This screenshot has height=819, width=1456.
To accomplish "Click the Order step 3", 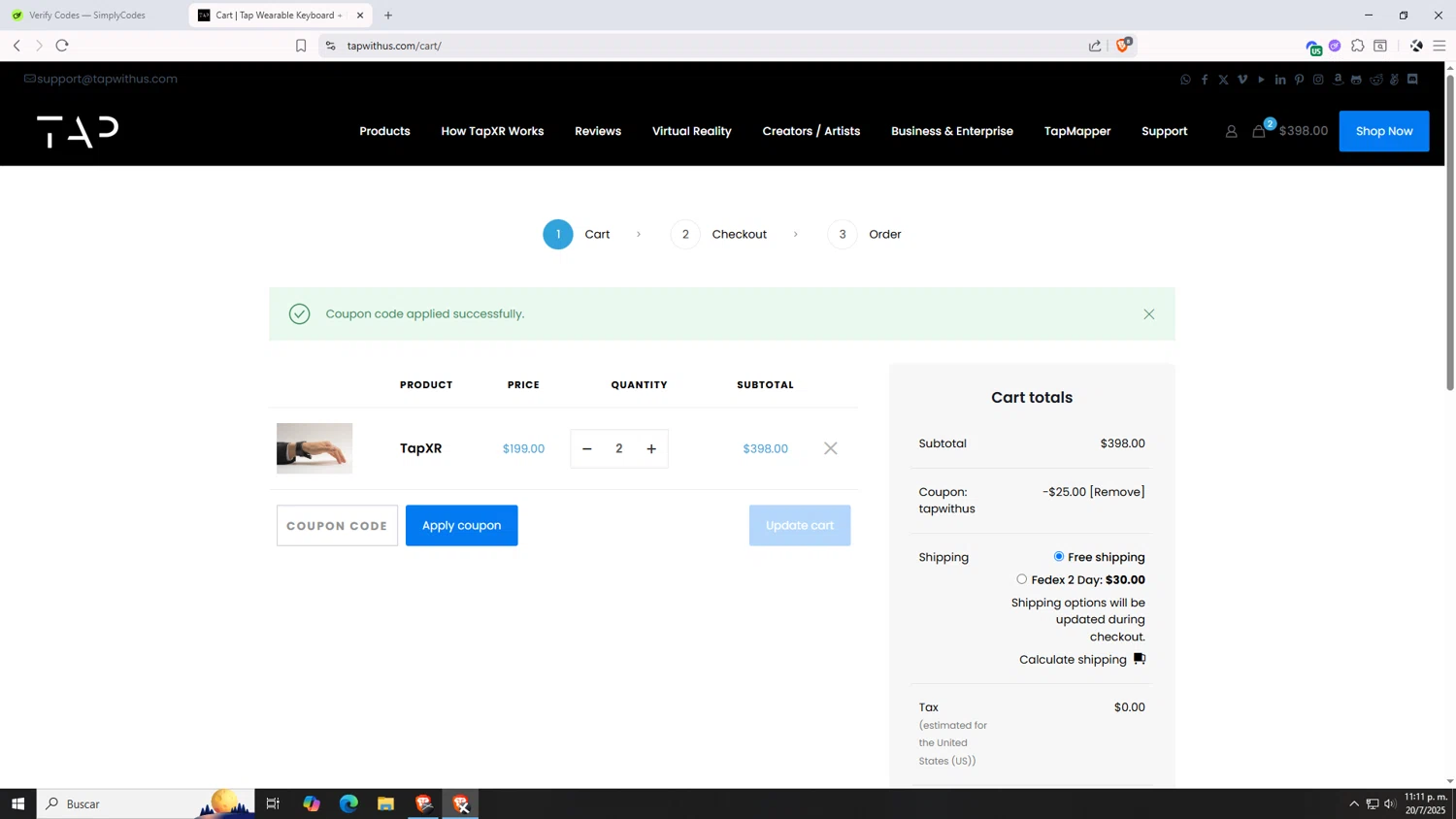I will 865,234.
